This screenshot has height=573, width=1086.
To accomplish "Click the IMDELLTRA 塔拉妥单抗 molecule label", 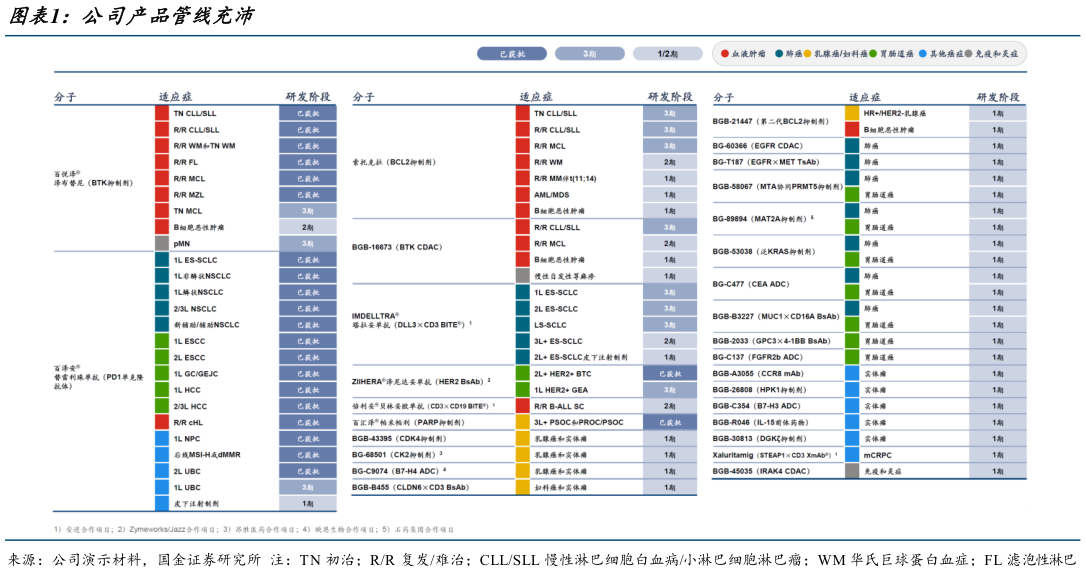I will (x=411, y=320).
